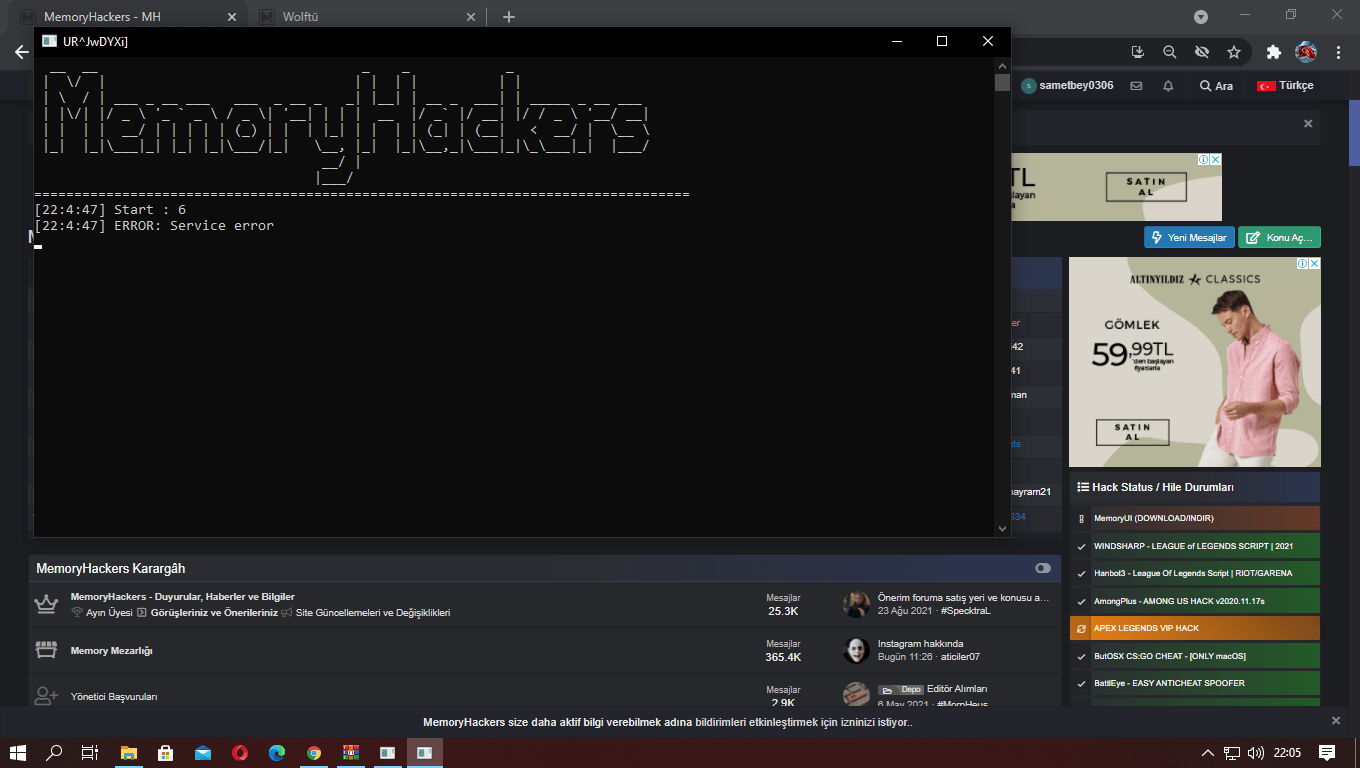The image size is (1360, 768).
Task: Close the notification permission bar
Action: point(1336,721)
